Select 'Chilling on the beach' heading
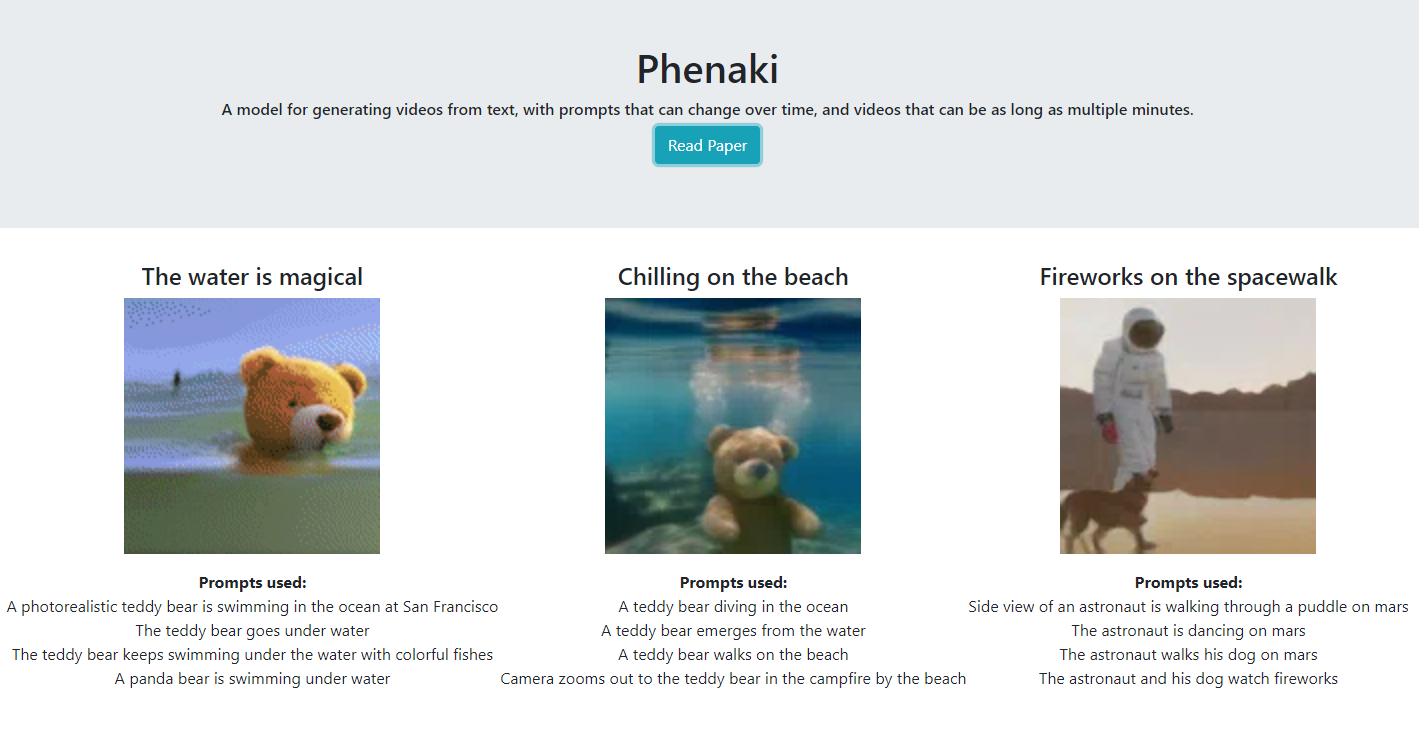This screenshot has width=1419, height=746. coord(733,277)
